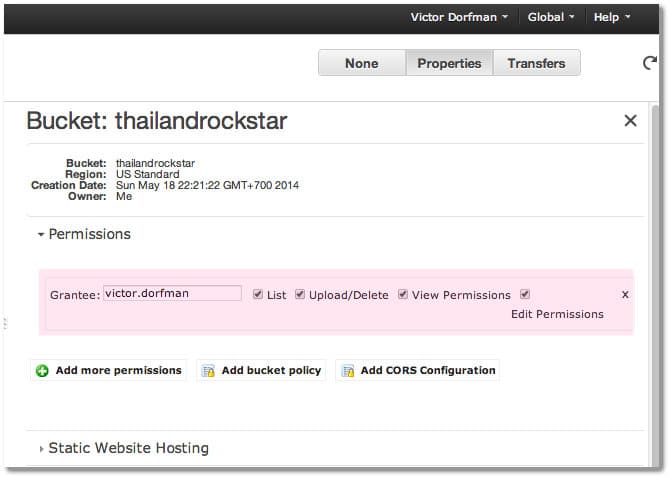Remove the victor.dorfman grantee row
669x477 pixels.
[625, 295]
